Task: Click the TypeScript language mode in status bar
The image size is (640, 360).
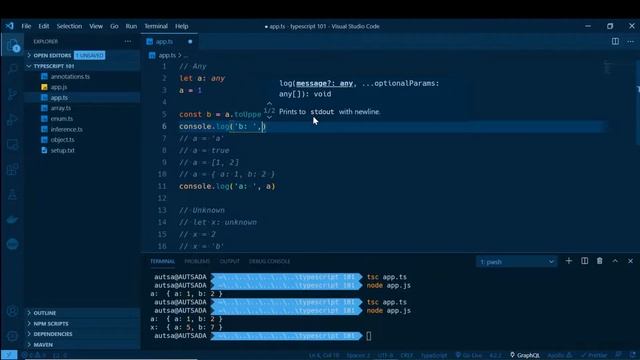Action: click(x=434, y=355)
